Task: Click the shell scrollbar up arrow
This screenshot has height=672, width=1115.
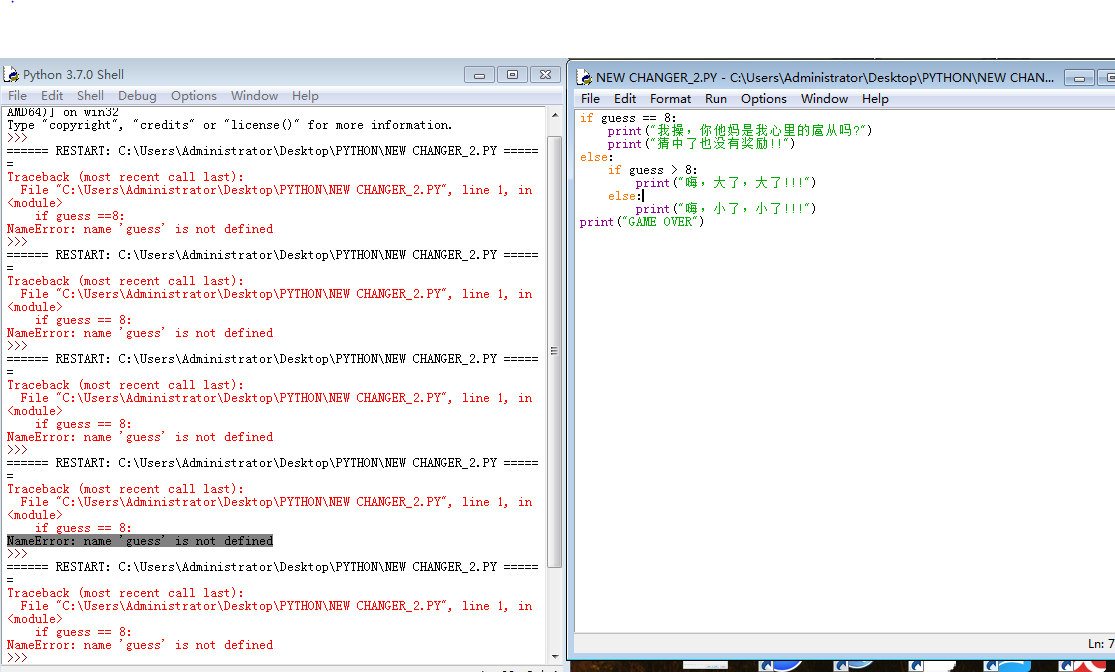Action: 555,114
